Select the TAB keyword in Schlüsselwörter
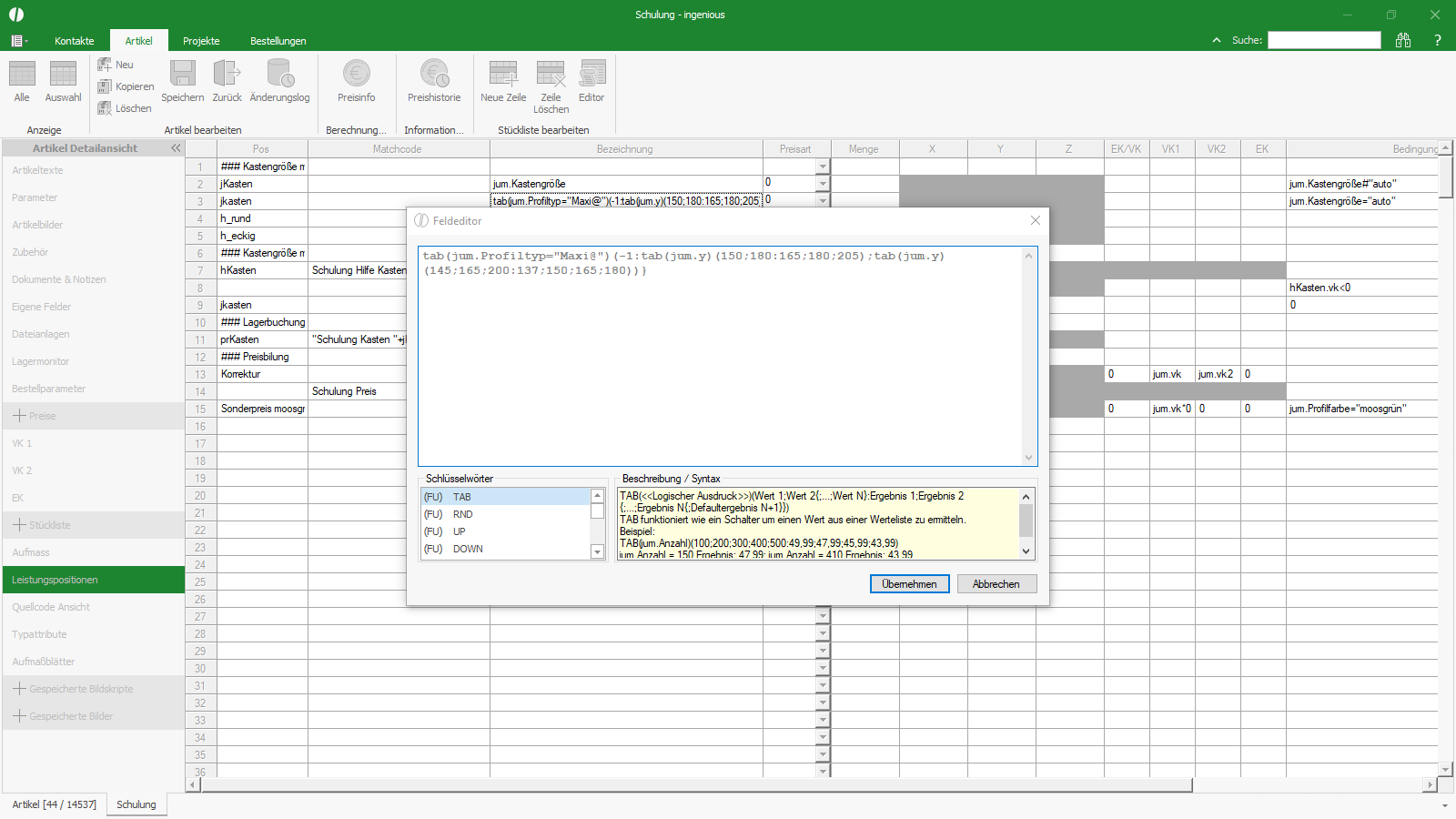The image size is (1456, 819). (x=506, y=497)
